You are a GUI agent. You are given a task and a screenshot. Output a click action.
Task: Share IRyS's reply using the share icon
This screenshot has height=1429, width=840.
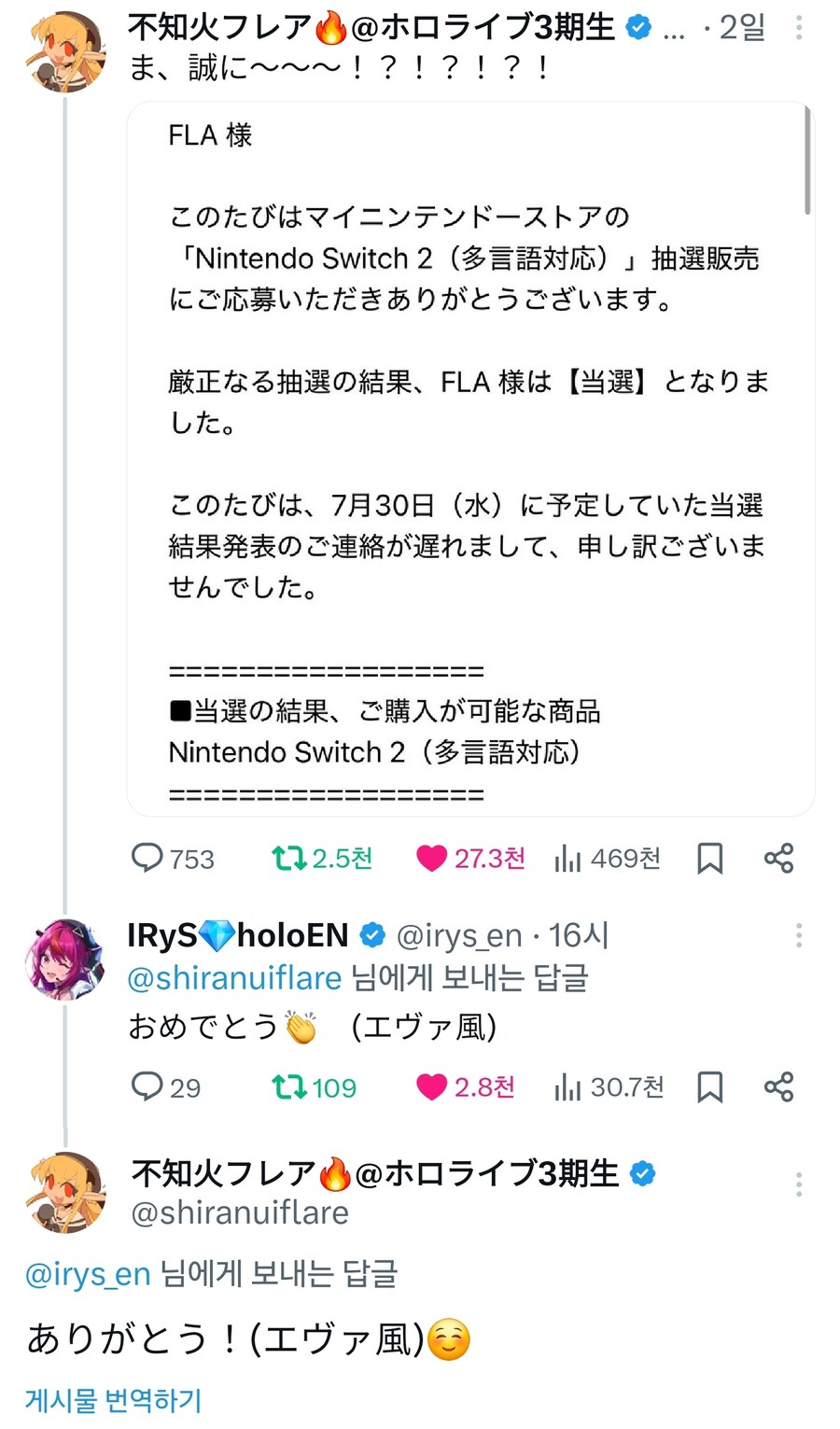(779, 1086)
